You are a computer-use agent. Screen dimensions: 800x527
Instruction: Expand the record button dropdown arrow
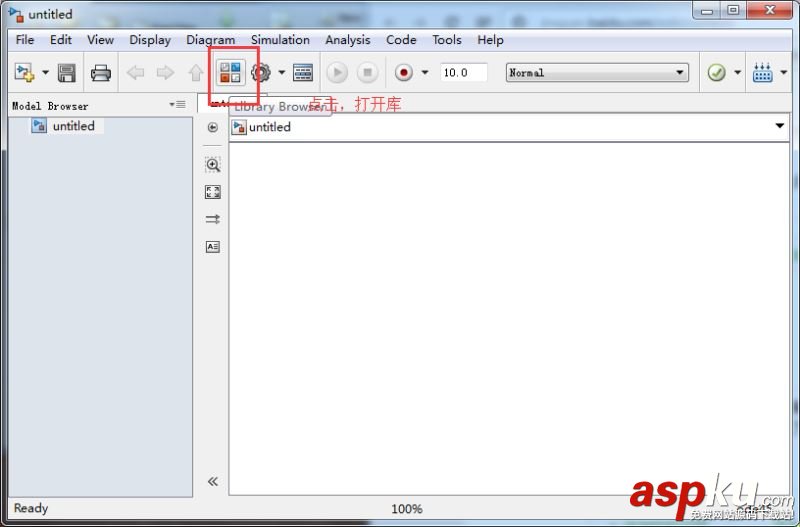424,72
